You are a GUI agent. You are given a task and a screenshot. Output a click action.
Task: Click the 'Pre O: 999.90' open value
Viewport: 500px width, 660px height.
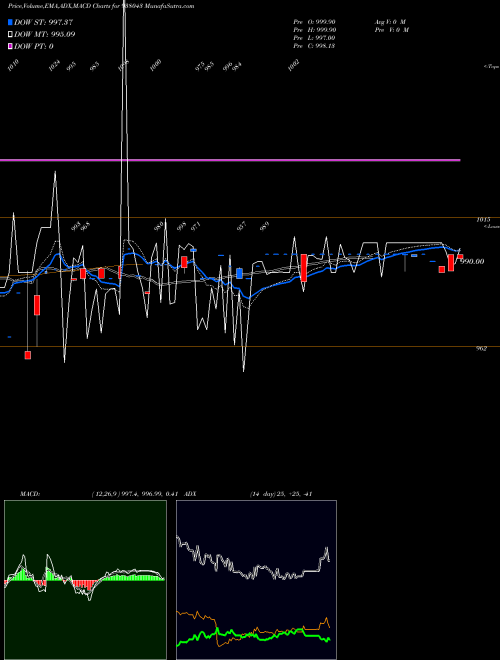[x=314, y=21]
